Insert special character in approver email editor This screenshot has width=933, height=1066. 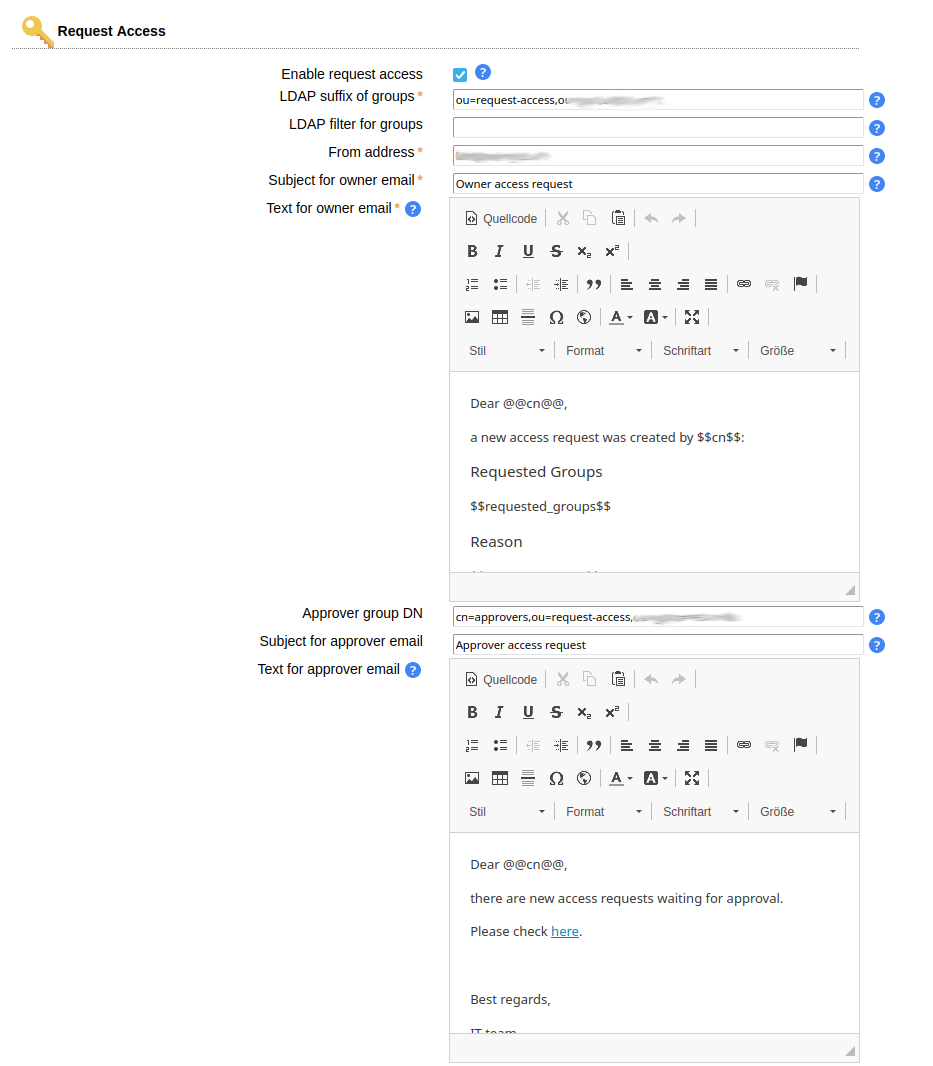[556, 778]
